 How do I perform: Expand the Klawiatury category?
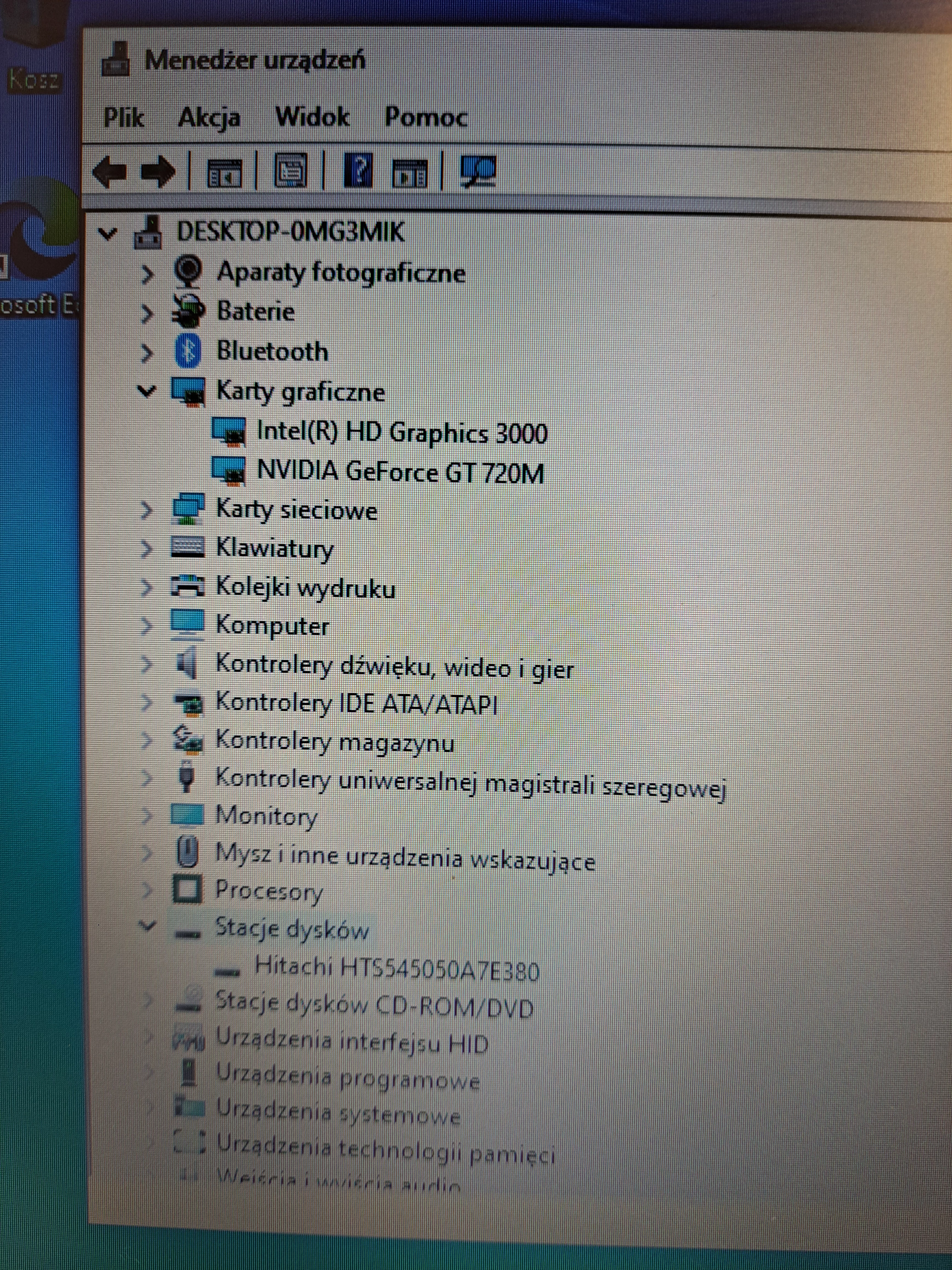point(146,549)
